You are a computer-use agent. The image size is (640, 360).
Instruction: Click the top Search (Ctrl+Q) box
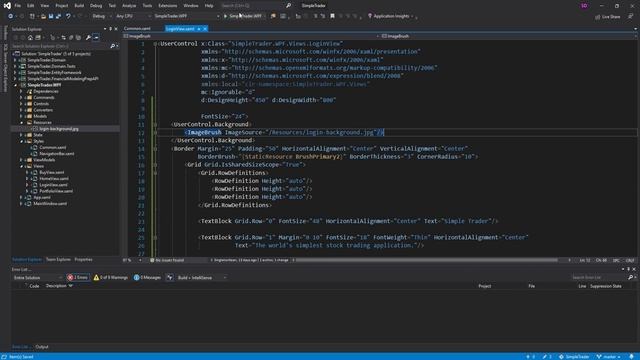pos(251,6)
